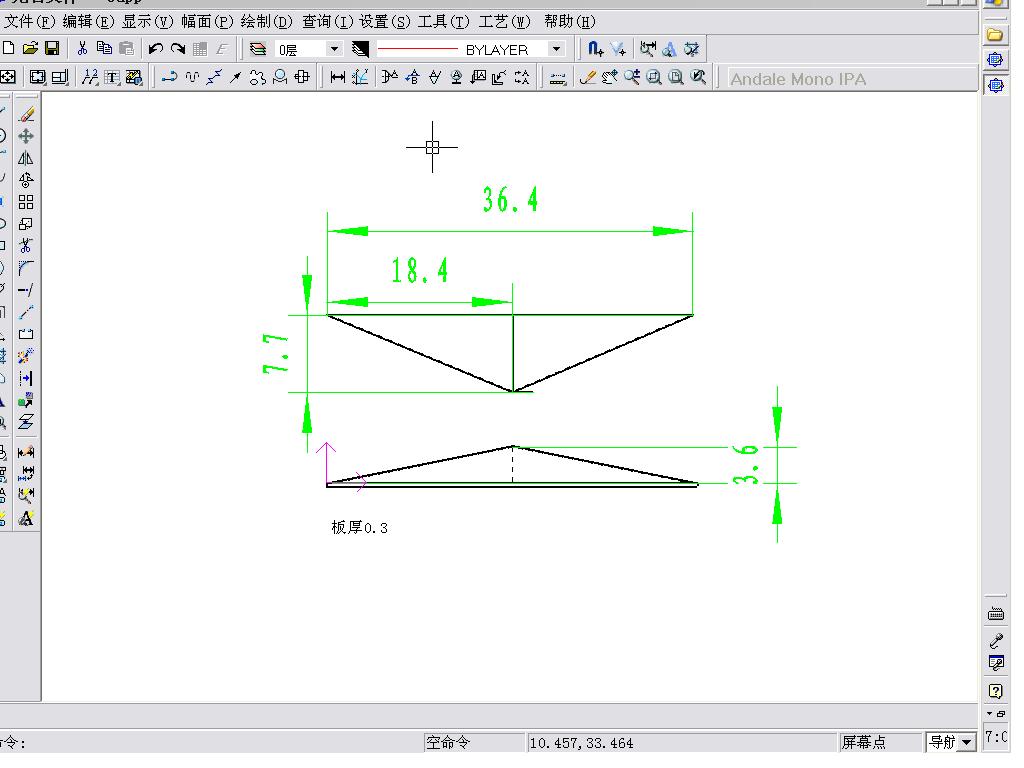Click the pan hand icon
The height and width of the screenshot is (768, 1024).
[609, 78]
